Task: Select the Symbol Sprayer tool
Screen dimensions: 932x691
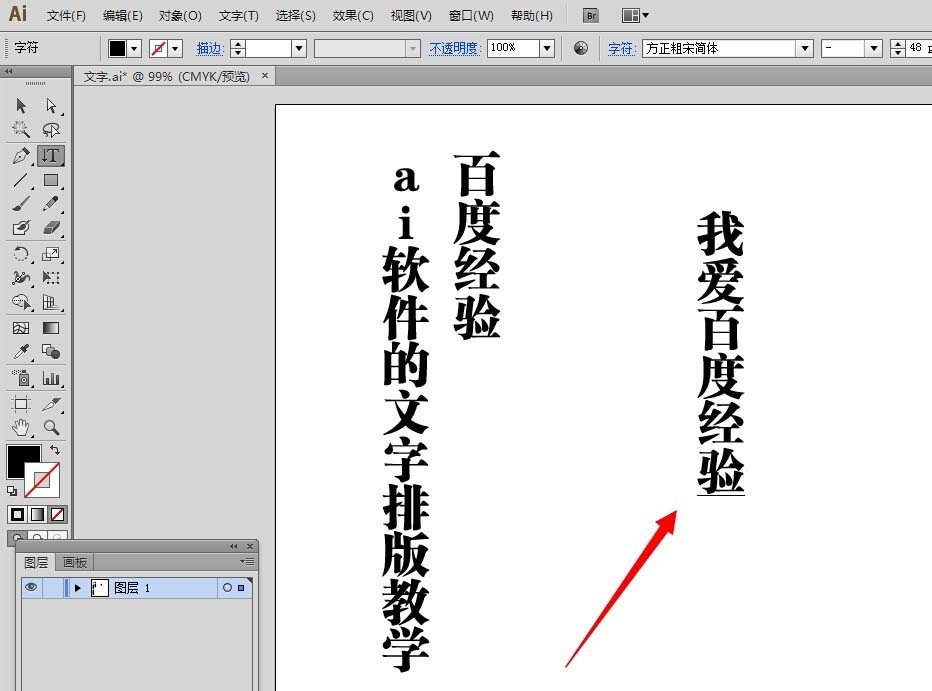Action: pos(21,378)
